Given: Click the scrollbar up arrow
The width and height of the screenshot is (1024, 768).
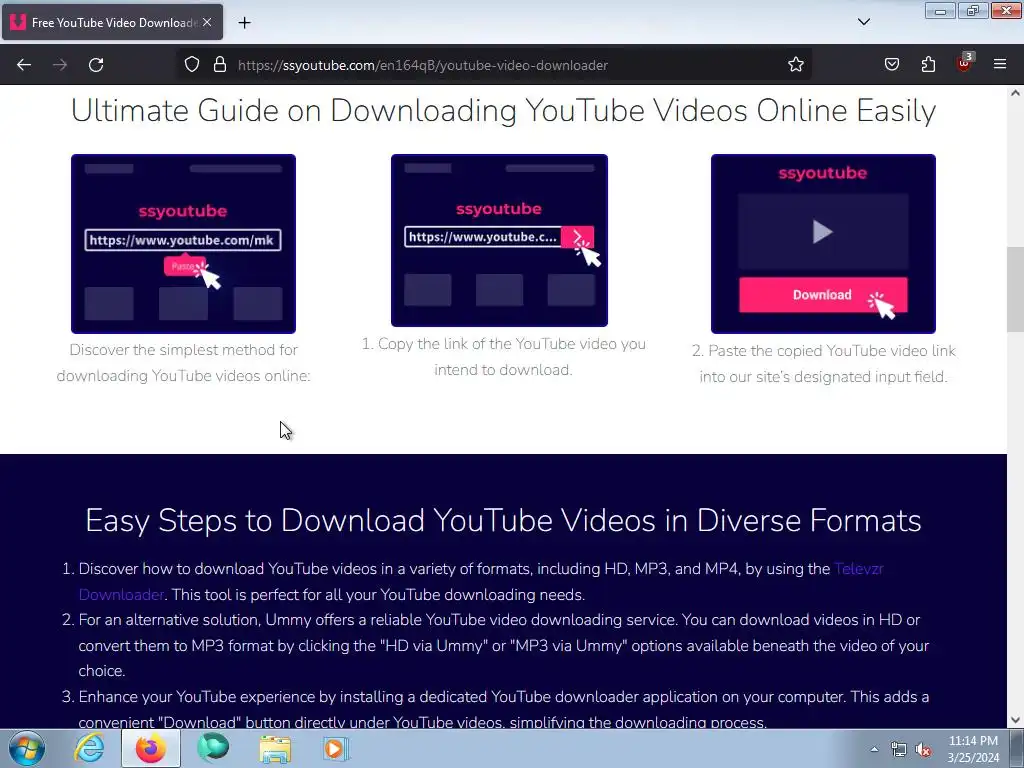Looking at the screenshot, I should pos(1015,93).
